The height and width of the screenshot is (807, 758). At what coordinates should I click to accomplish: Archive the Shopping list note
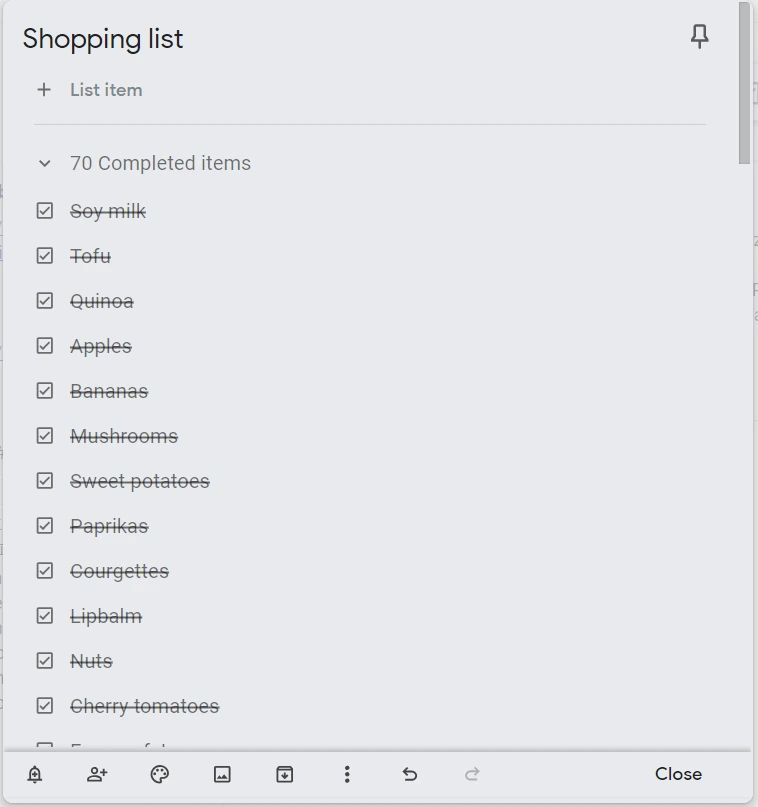pyautogui.click(x=285, y=774)
